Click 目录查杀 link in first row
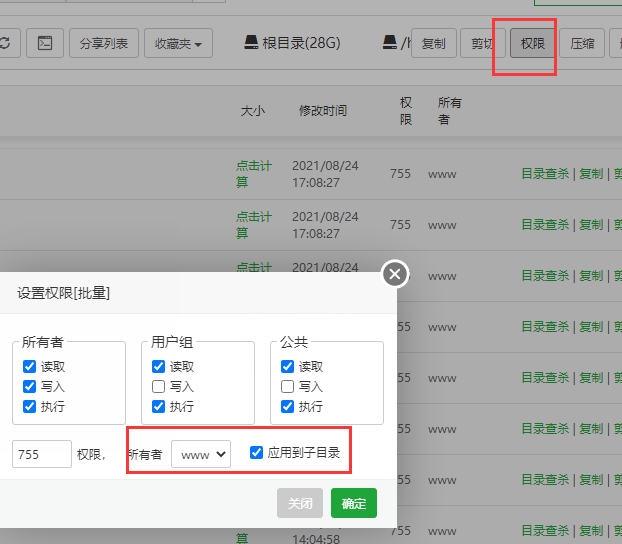 [x=545, y=174]
